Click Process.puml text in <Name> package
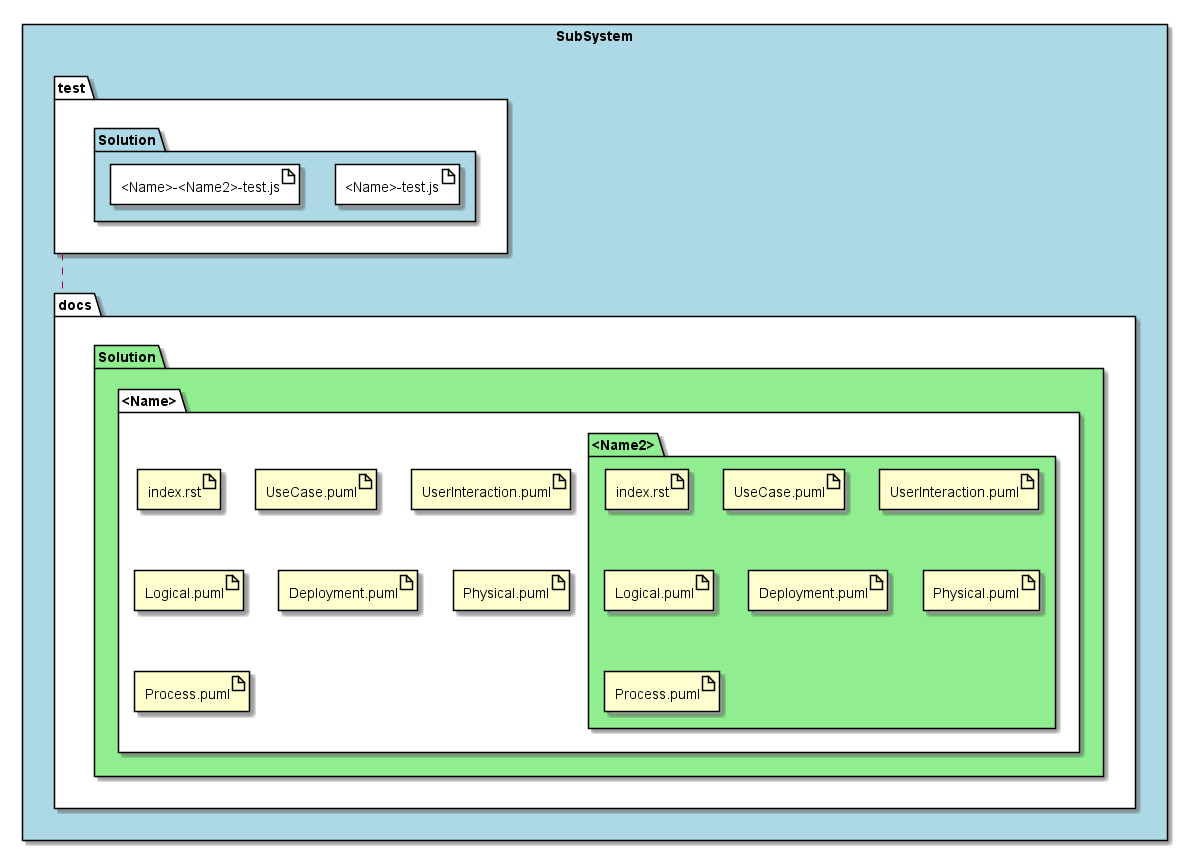 (x=187, y=695)
